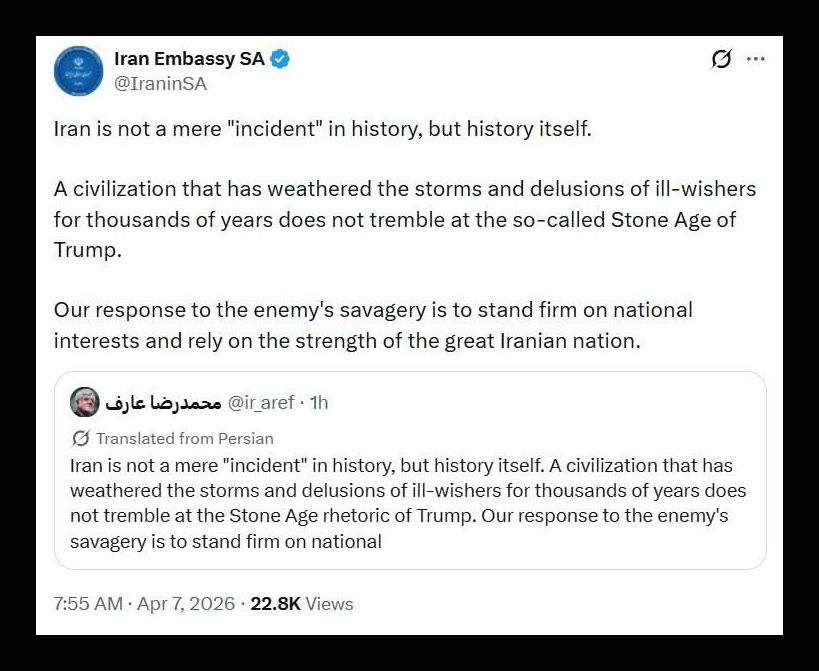Open the Grok slashed-circle icon
Viewport: 819px width, 671px height.
point(721,60)
